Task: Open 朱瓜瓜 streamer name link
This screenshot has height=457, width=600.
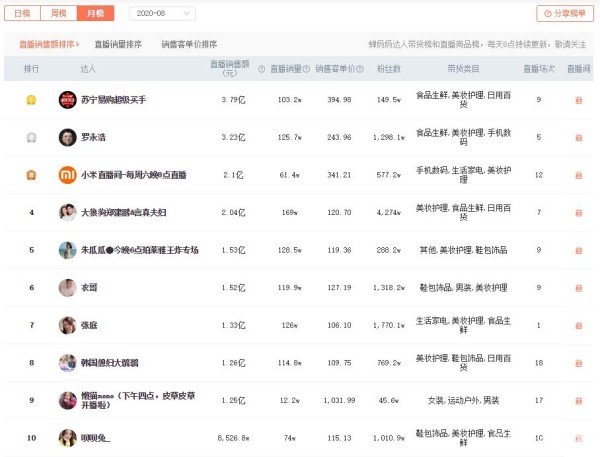Action: click(x=140, y=250)
